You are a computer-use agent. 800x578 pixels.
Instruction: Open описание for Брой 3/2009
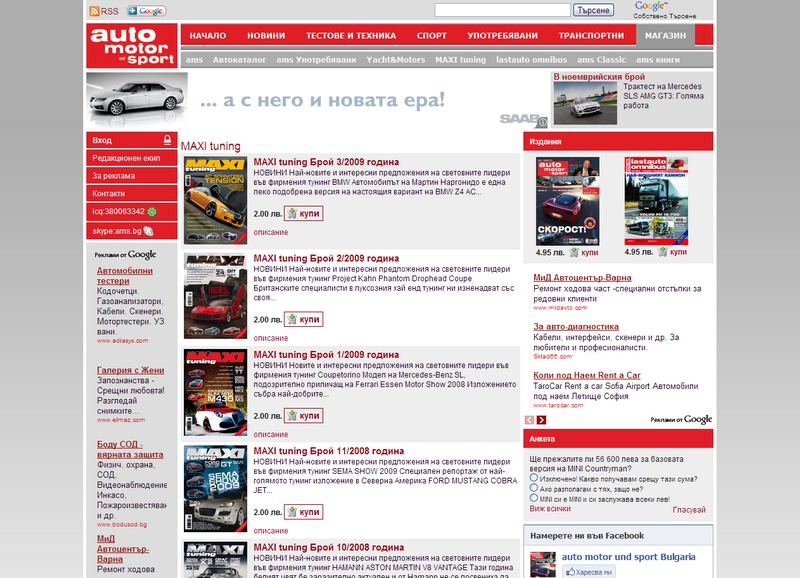pos(271,232)
